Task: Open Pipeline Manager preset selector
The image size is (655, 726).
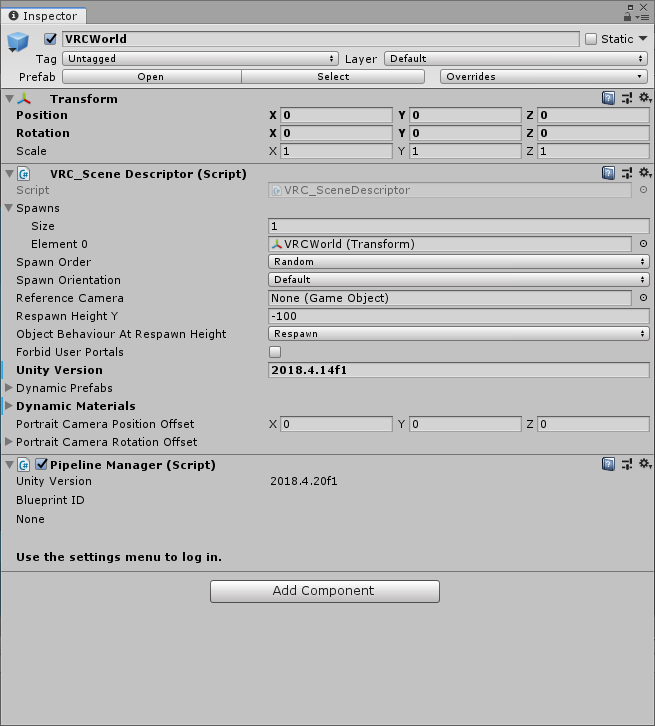Action: (627, 464)
